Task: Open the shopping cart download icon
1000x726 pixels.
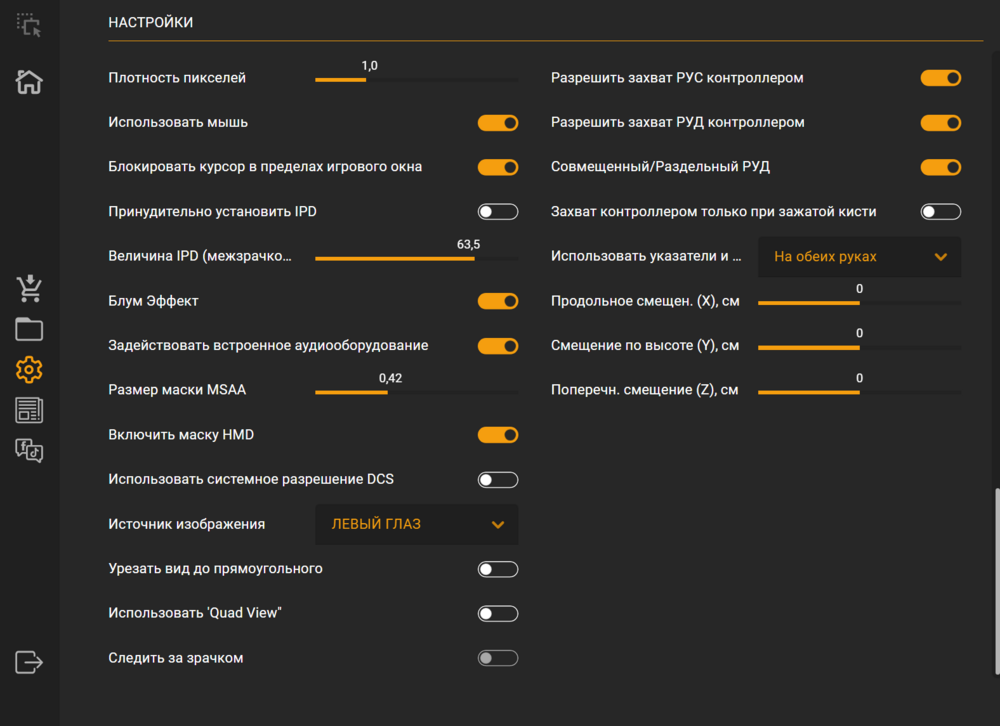Action: [x=29, y=289]
